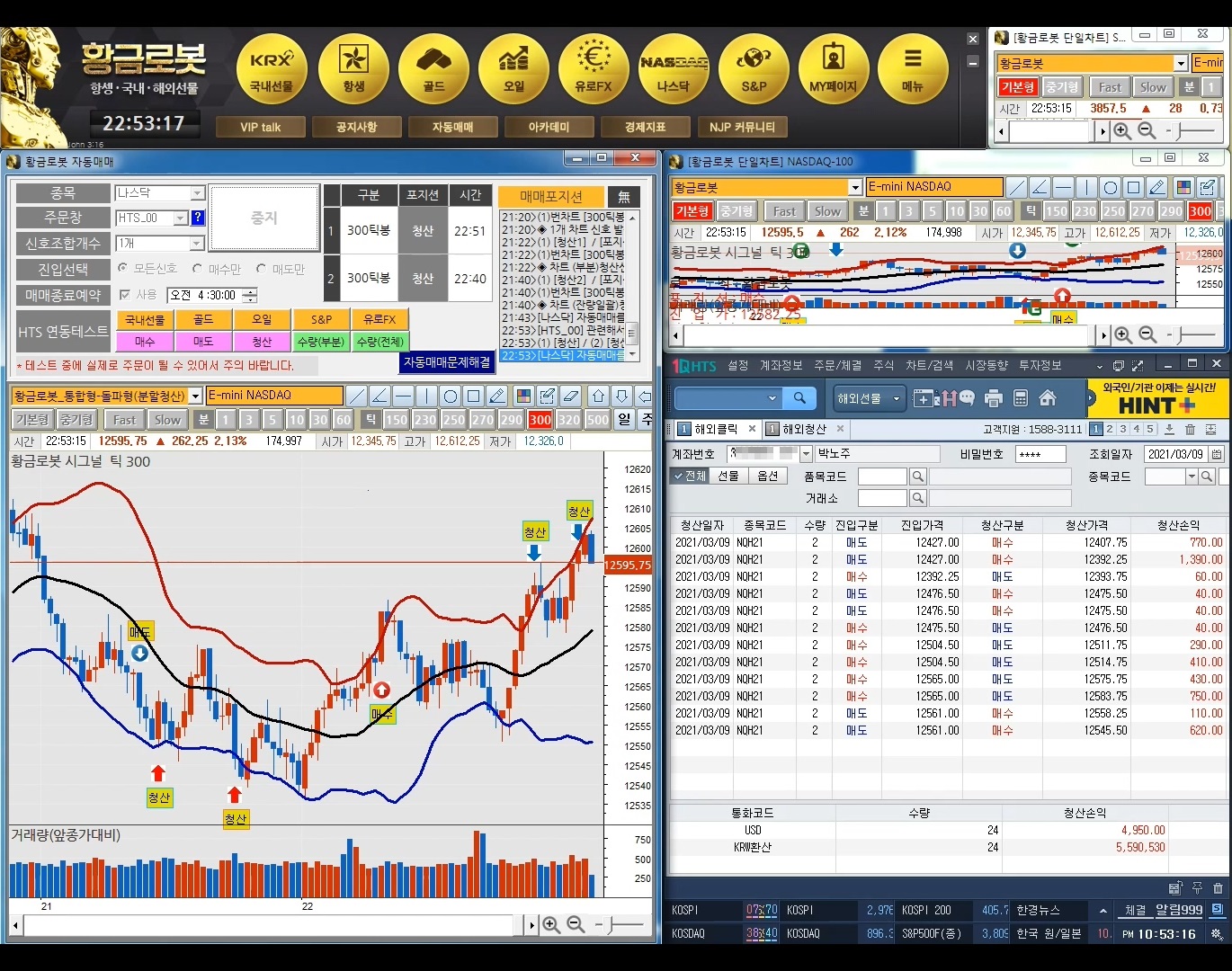Open the 나스닥 round gold button
This screenshot has width=1232, height=971.
[x=674, y=70]
